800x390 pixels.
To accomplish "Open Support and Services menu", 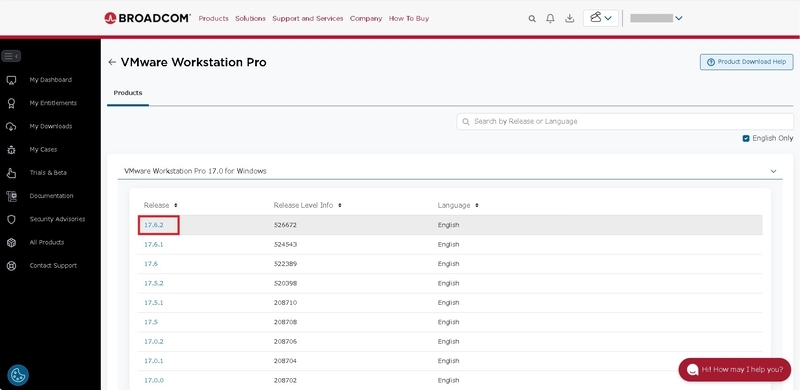I will tap(308, 18).
